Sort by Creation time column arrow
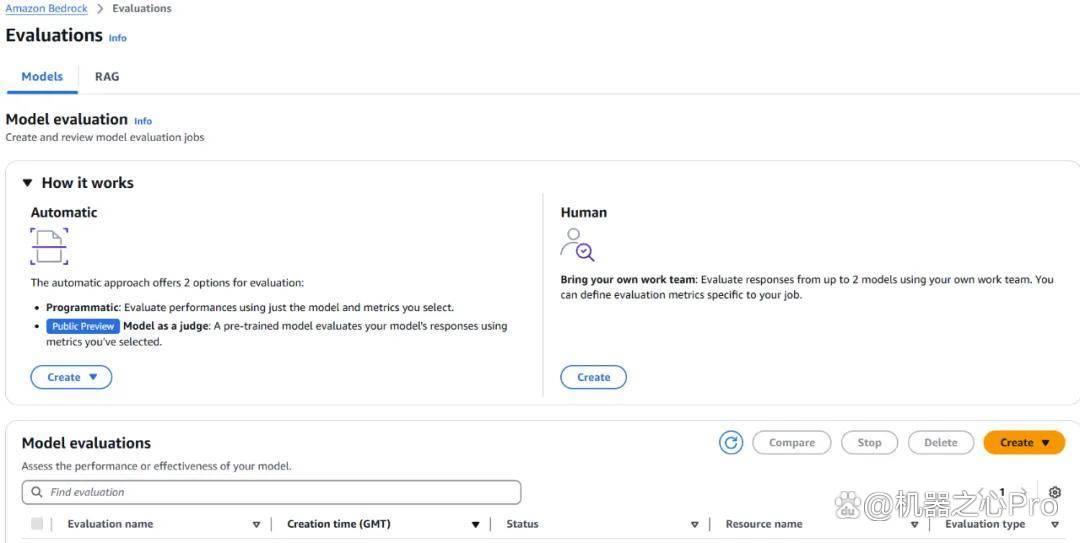This screenshot has height=543, width=1080. 475,524
